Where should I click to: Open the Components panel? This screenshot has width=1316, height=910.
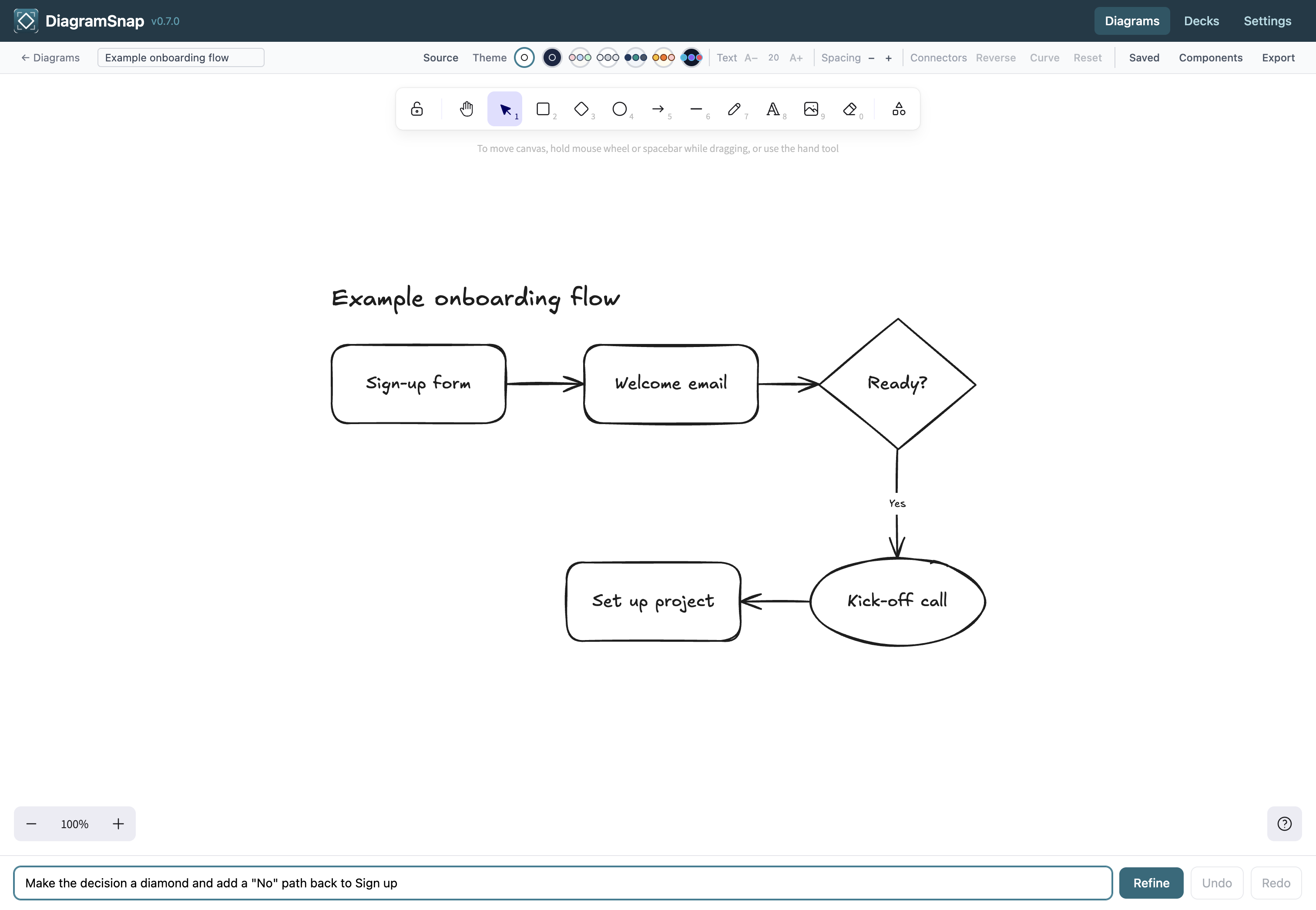(x=1210, y=57)
